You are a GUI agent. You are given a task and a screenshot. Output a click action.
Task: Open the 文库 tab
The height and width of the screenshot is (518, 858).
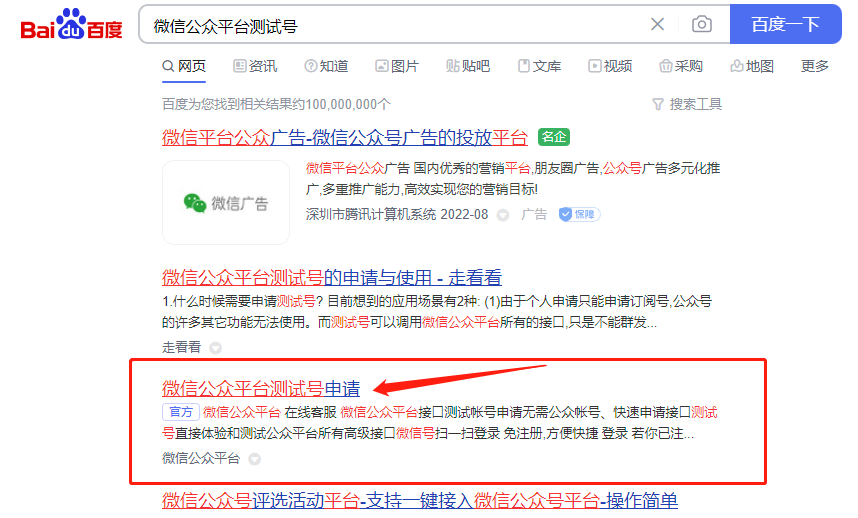click(539, 66)
